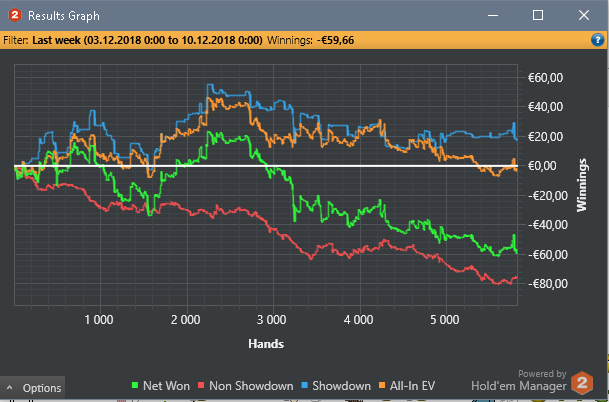The image size is (609, 402).
Task: Toggle the All-In EV legend entry
Action: coord(407,386)
